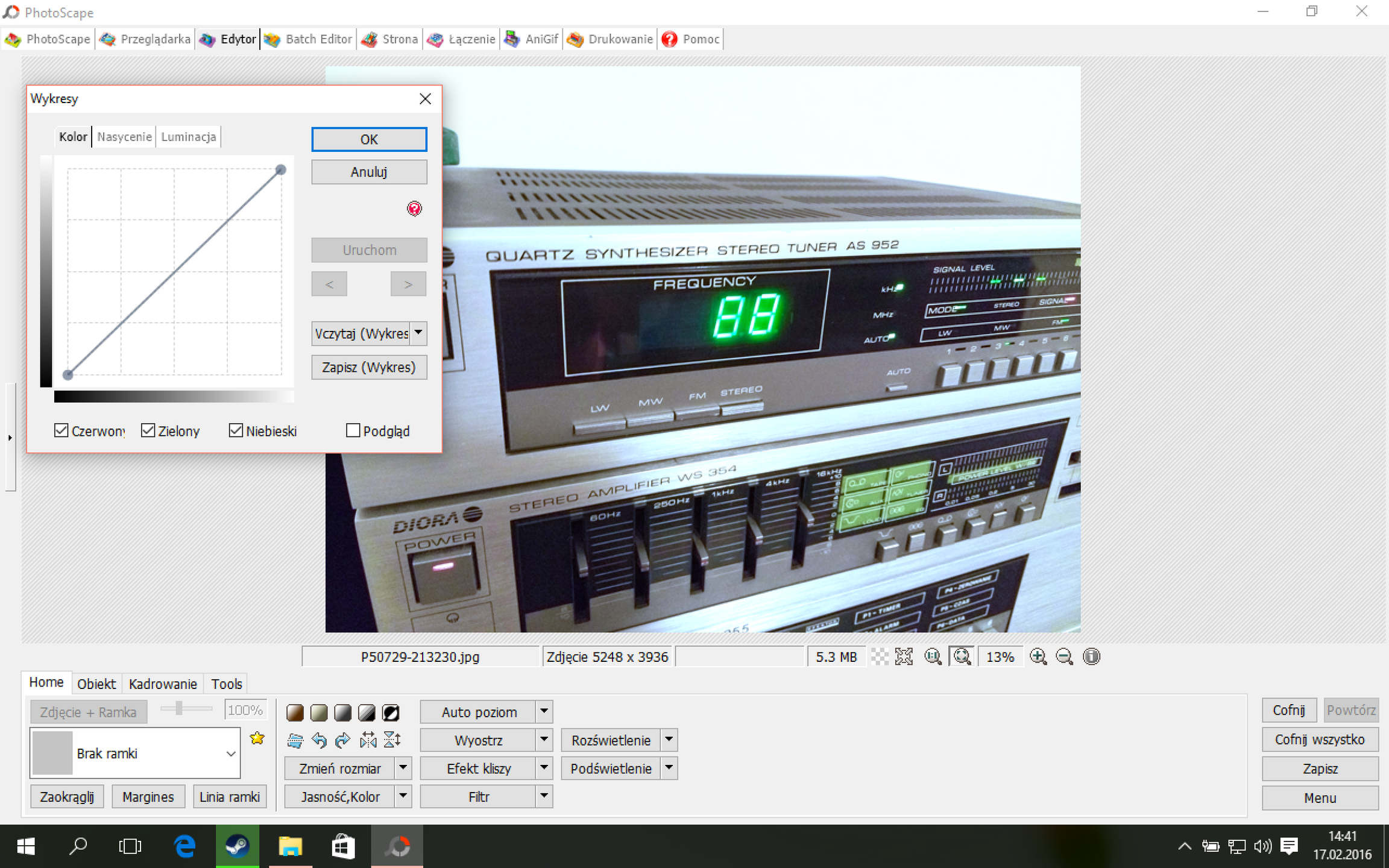Click the red help icon in Wykresy dialog

pos(414,209)
